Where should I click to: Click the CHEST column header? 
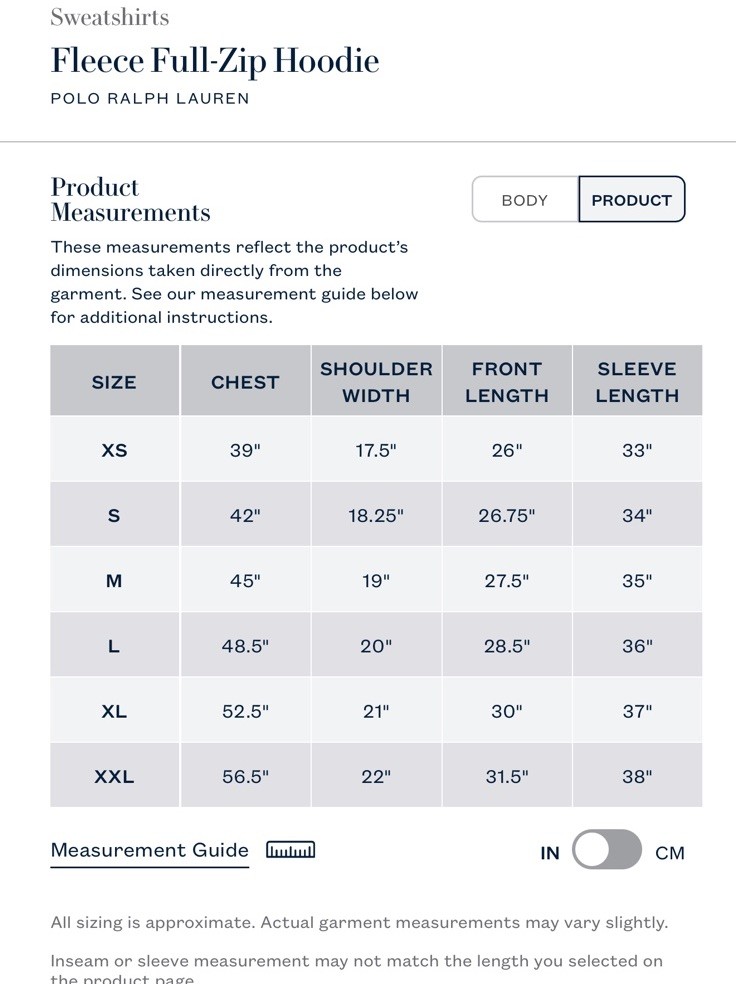pos(245,382)
